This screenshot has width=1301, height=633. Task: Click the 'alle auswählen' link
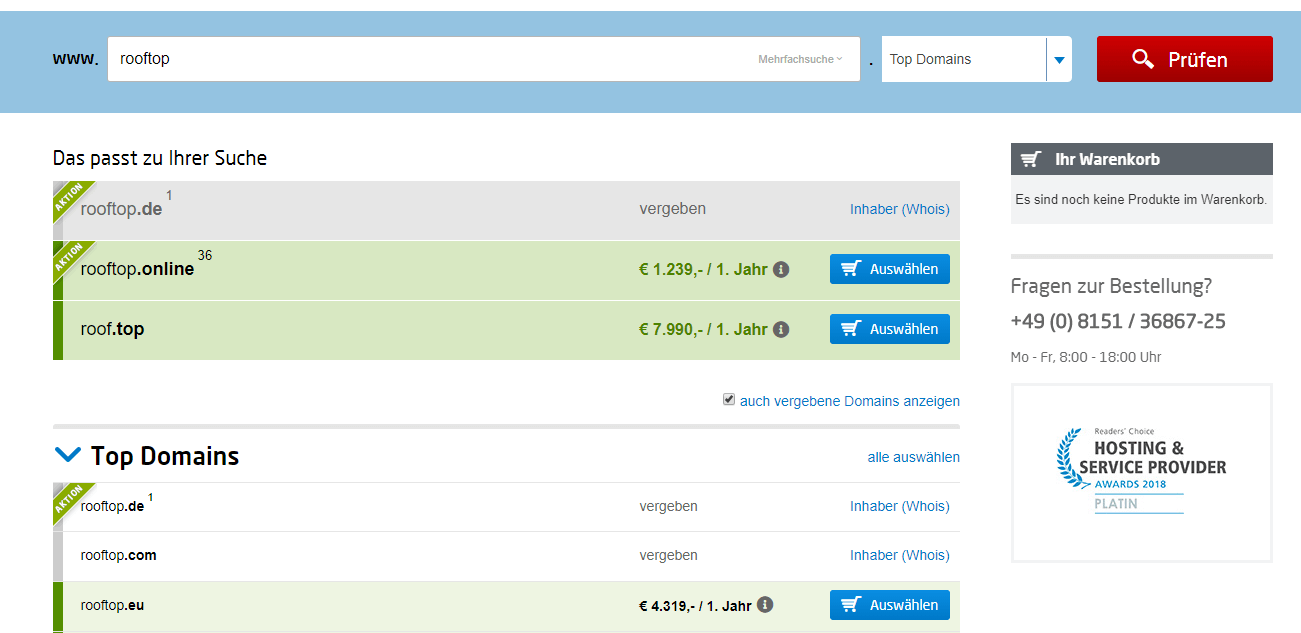pyautogui.click(x=914, y=457)
